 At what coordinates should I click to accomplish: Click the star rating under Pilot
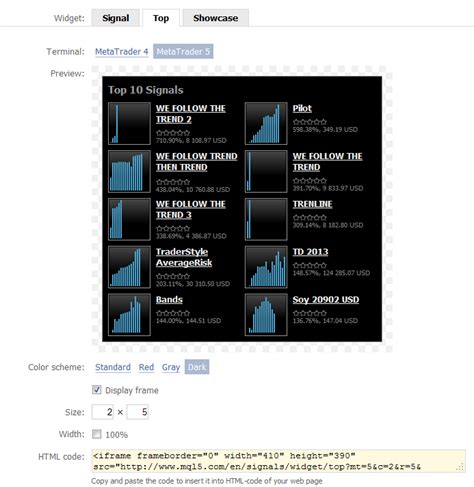click(310, 122)
